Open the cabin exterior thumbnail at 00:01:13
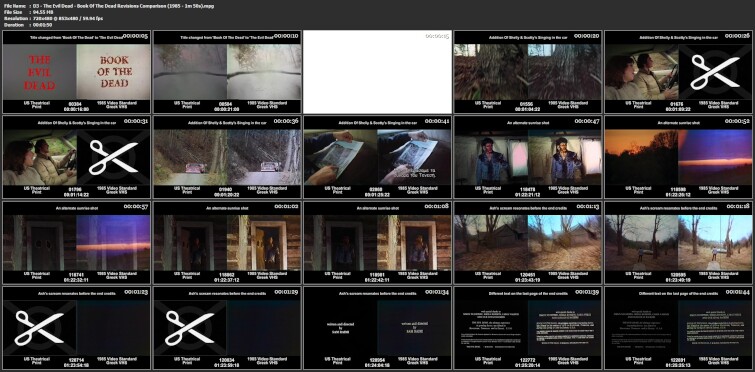This screenshot has height=372, width=755. click(x=528, y=243)
